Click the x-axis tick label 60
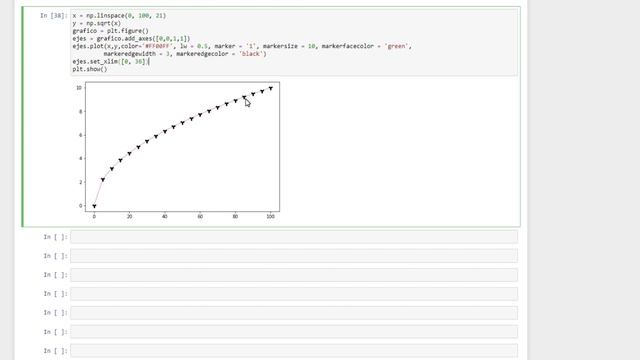This screenshot has width=640, height=360. click(x=200, y=217)
